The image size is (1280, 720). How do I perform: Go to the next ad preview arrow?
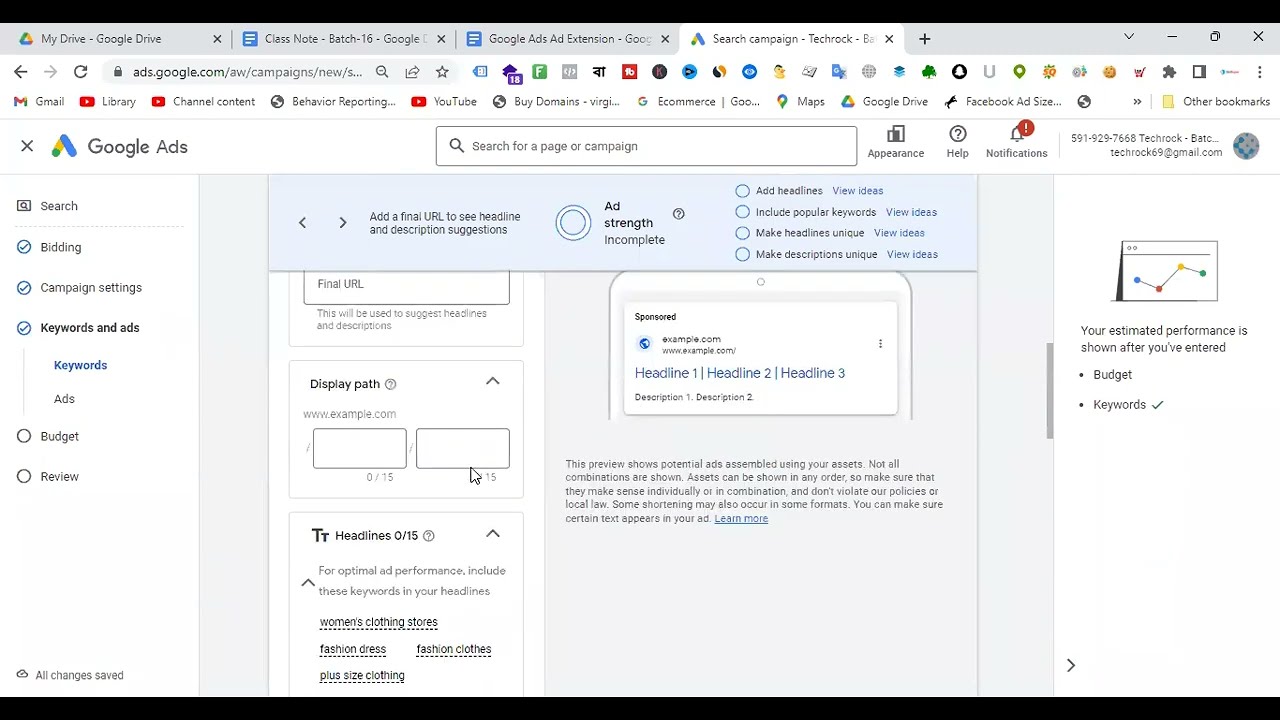pos(342,222)
